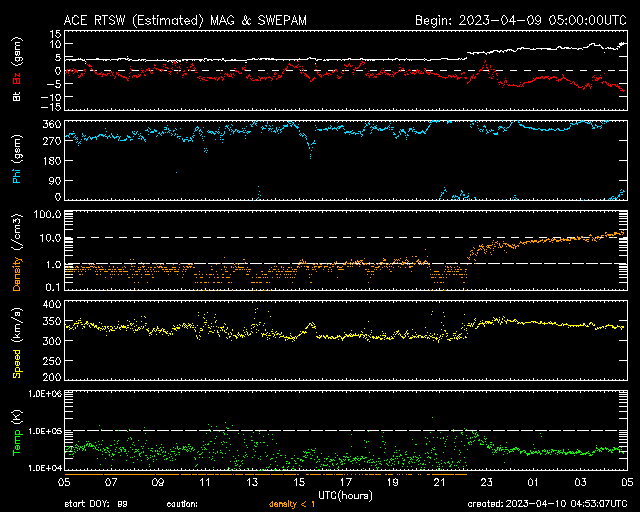Click the green Temp (K) axis label
Viewport: 640px width, 512px height.
point(17,430)
